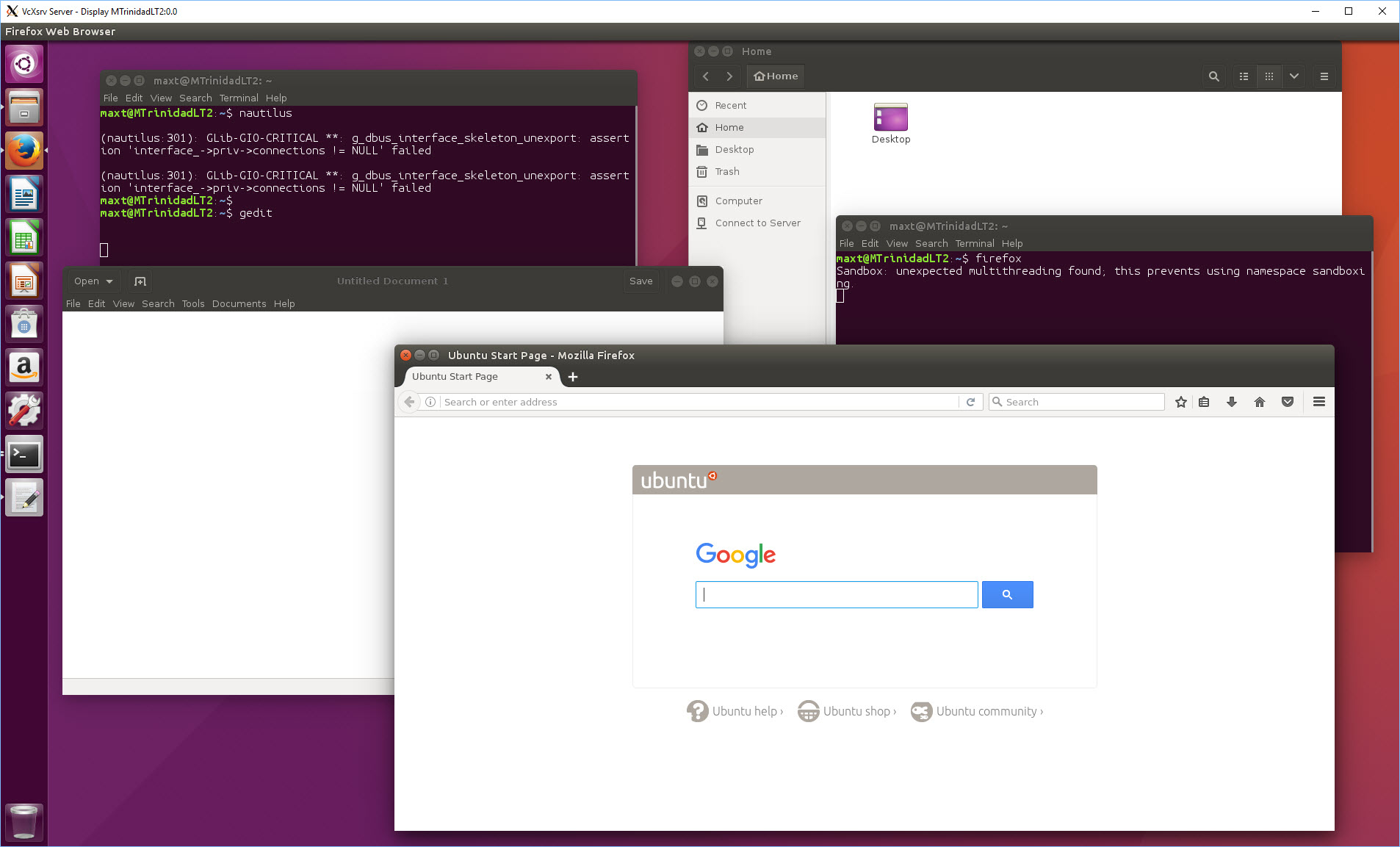
Task: Open Search menu in the firefox terminal
Action: [931, 243]
